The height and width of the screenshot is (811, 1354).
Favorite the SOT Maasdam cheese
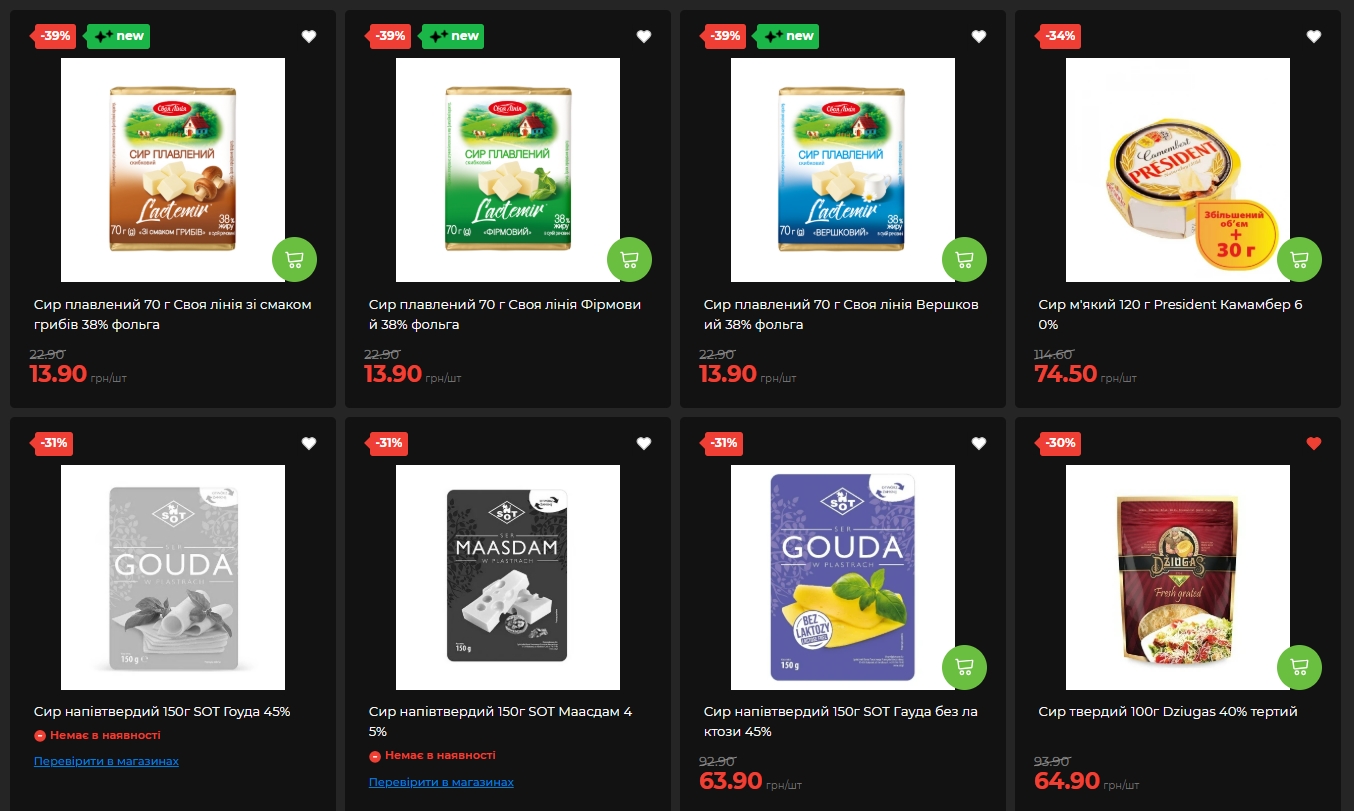point(644,443)
